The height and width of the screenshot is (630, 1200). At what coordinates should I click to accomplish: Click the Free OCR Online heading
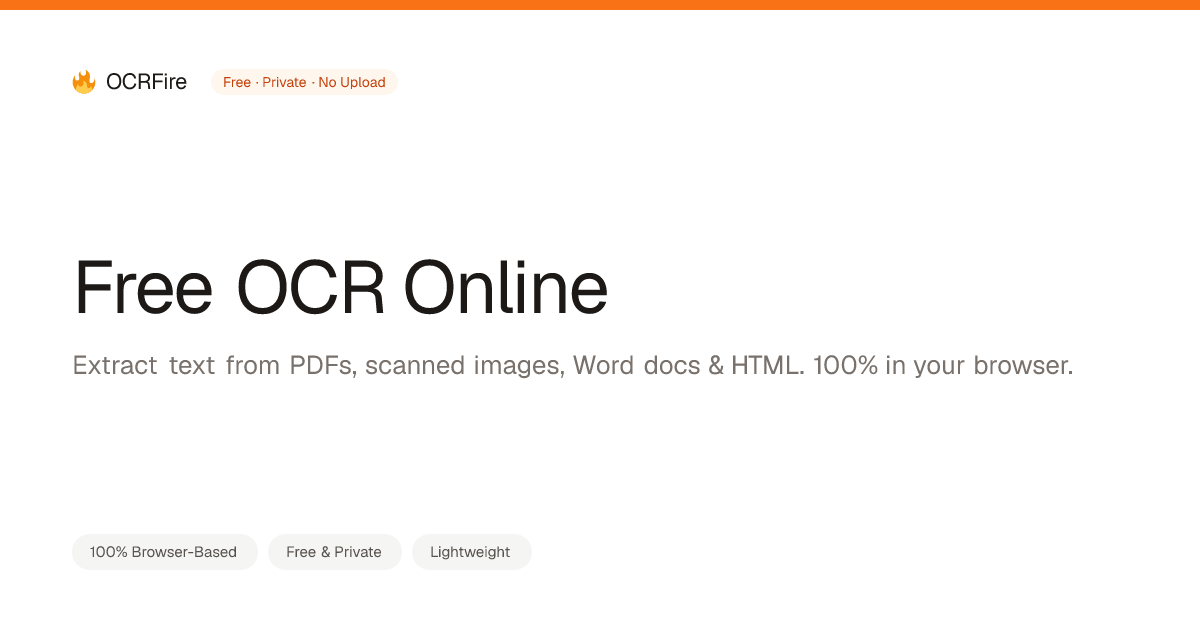[341, 289]
